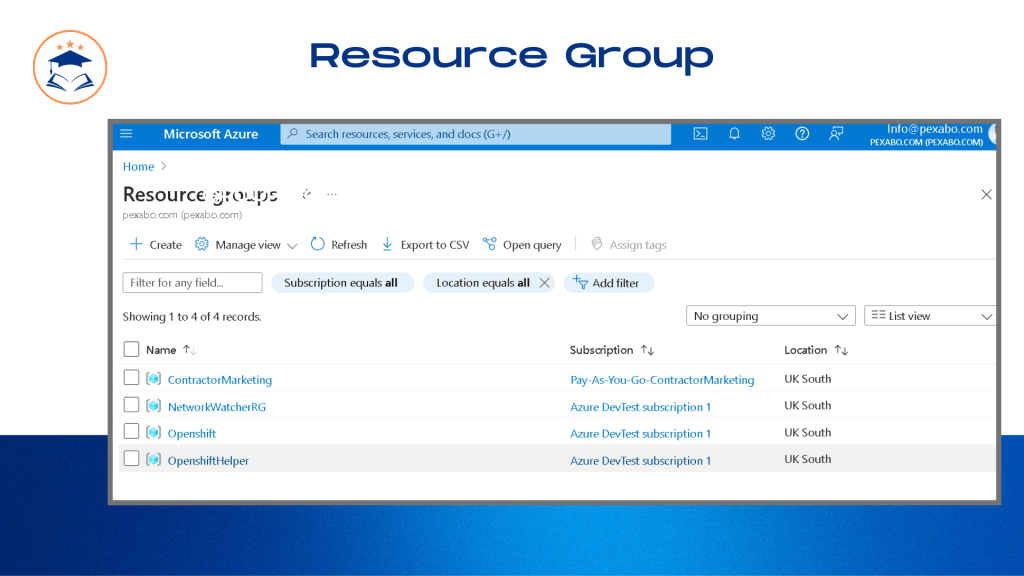Open query in Resource Graph
The height and width of the screenshot is (576, 1024).
522,245
